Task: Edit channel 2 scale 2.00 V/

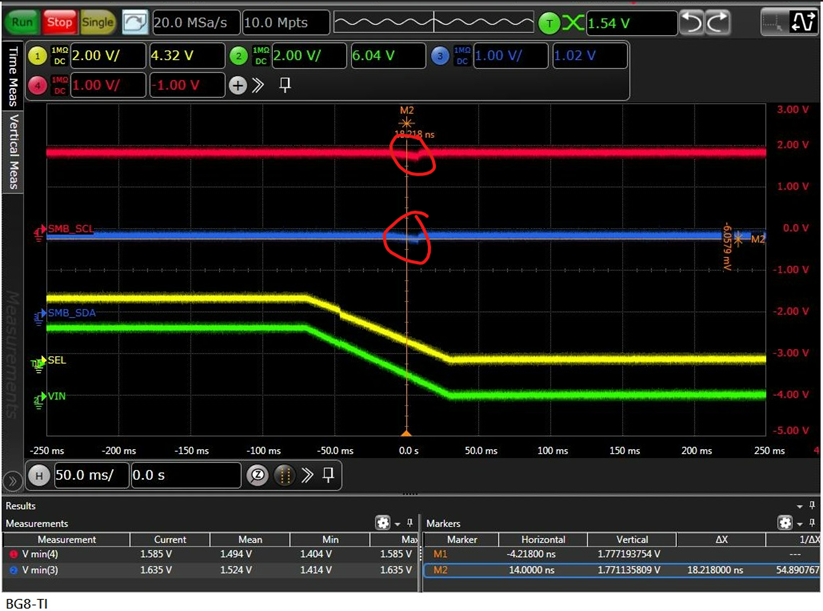Action: (x=309, y=56)
